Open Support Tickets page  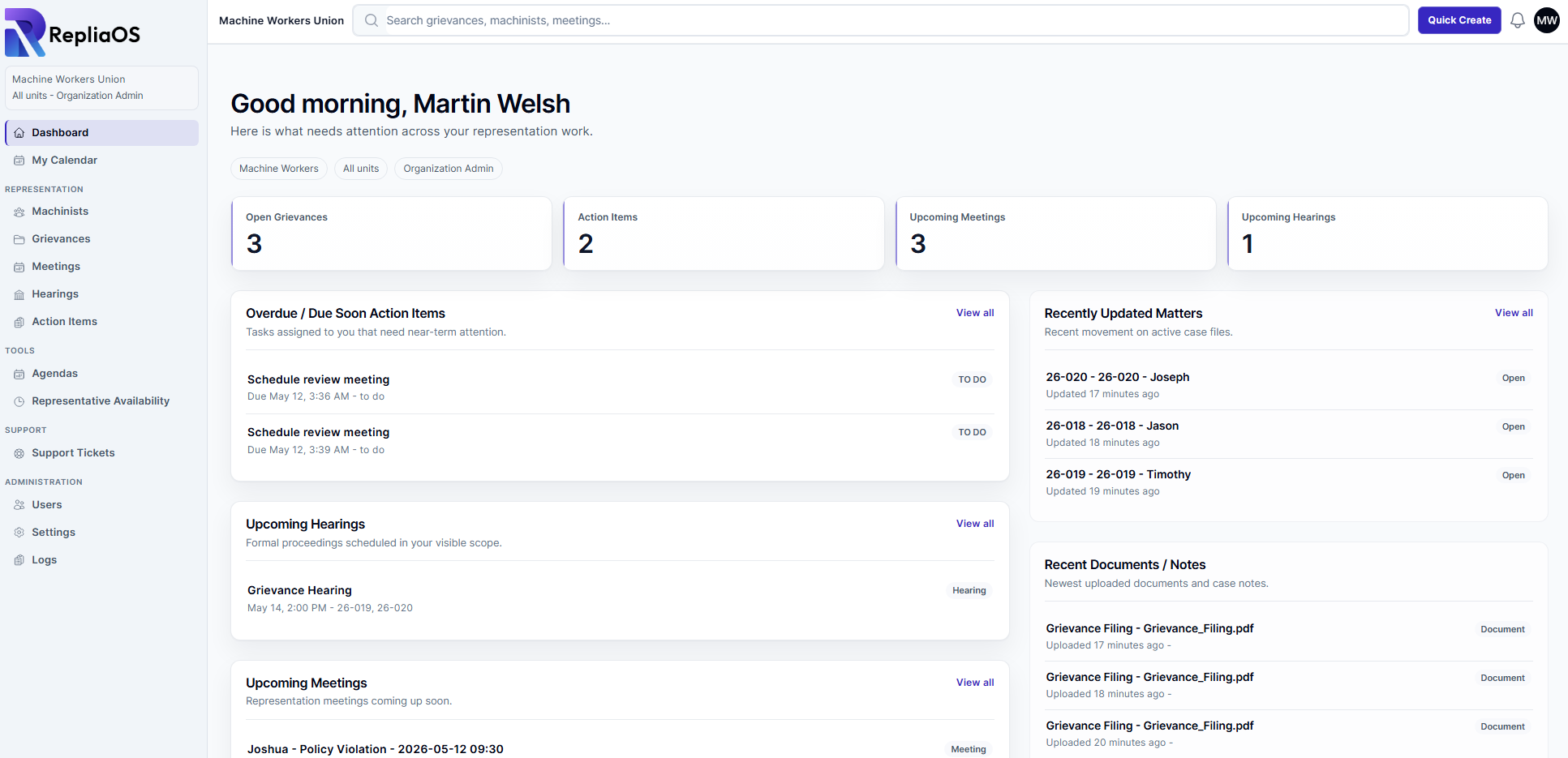pos(101,453)
